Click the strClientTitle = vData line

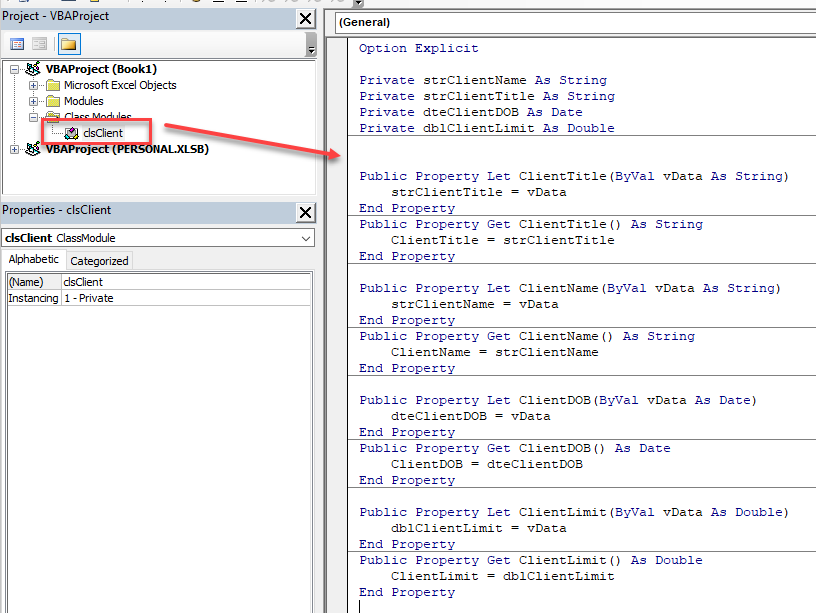[479, 193]
